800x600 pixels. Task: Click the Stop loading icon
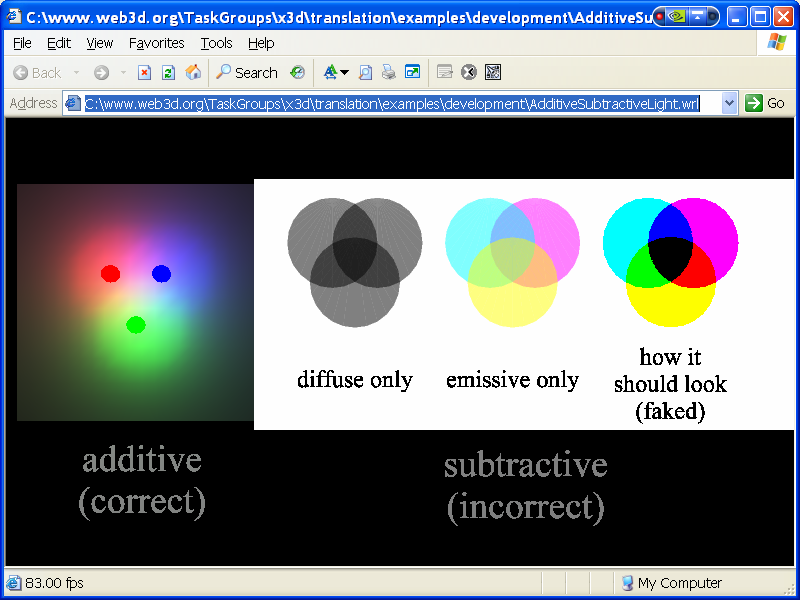pos(145,72)
